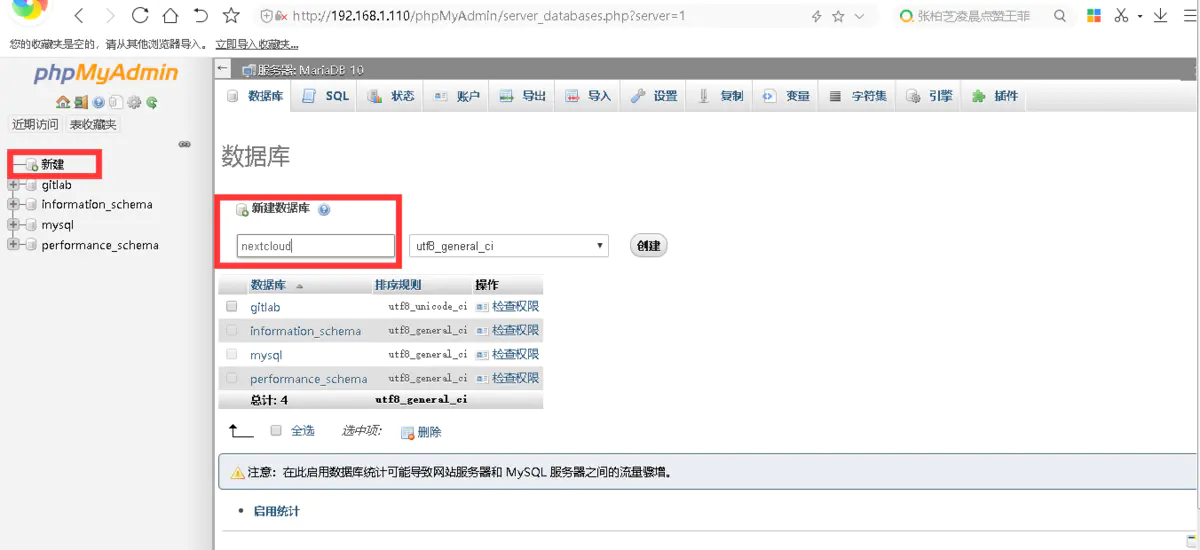Click the browser address bar URL
This screenshot has width=1200, height=550.
click(x=489, y=16)
